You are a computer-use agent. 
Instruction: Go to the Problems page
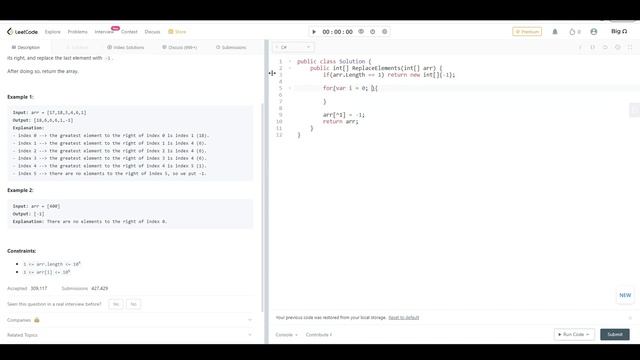coord(78,31)
